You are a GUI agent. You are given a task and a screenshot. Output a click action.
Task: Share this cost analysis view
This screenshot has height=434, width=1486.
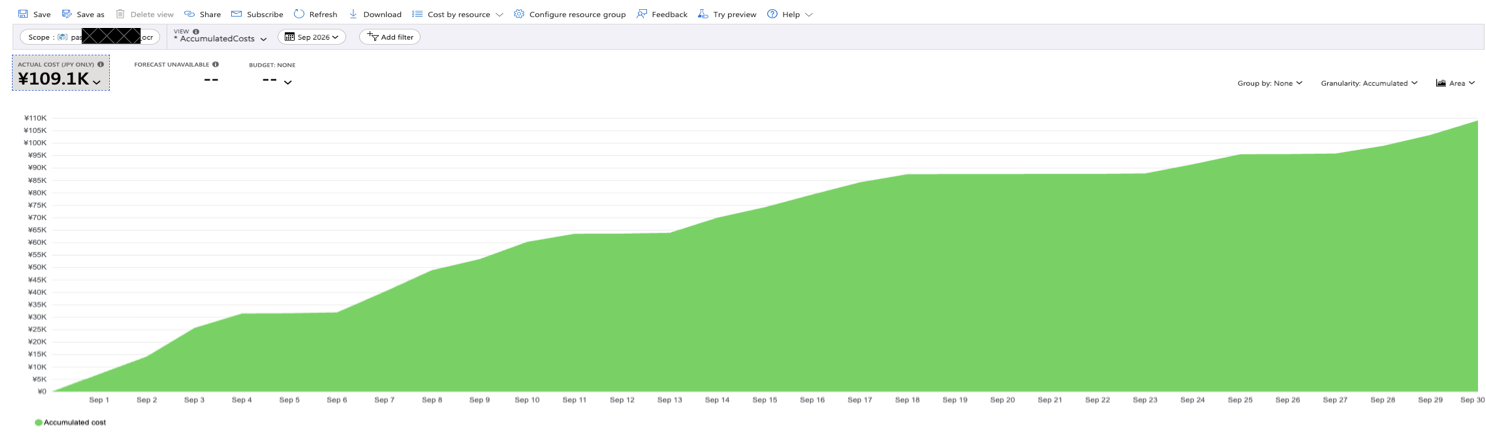(202, 14)
